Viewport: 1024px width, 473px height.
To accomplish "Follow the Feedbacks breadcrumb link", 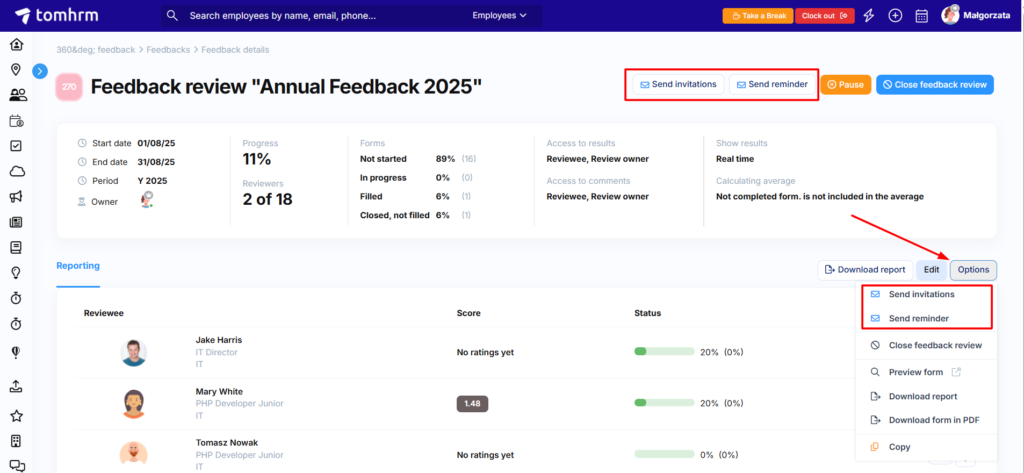I will pos(168,50).
